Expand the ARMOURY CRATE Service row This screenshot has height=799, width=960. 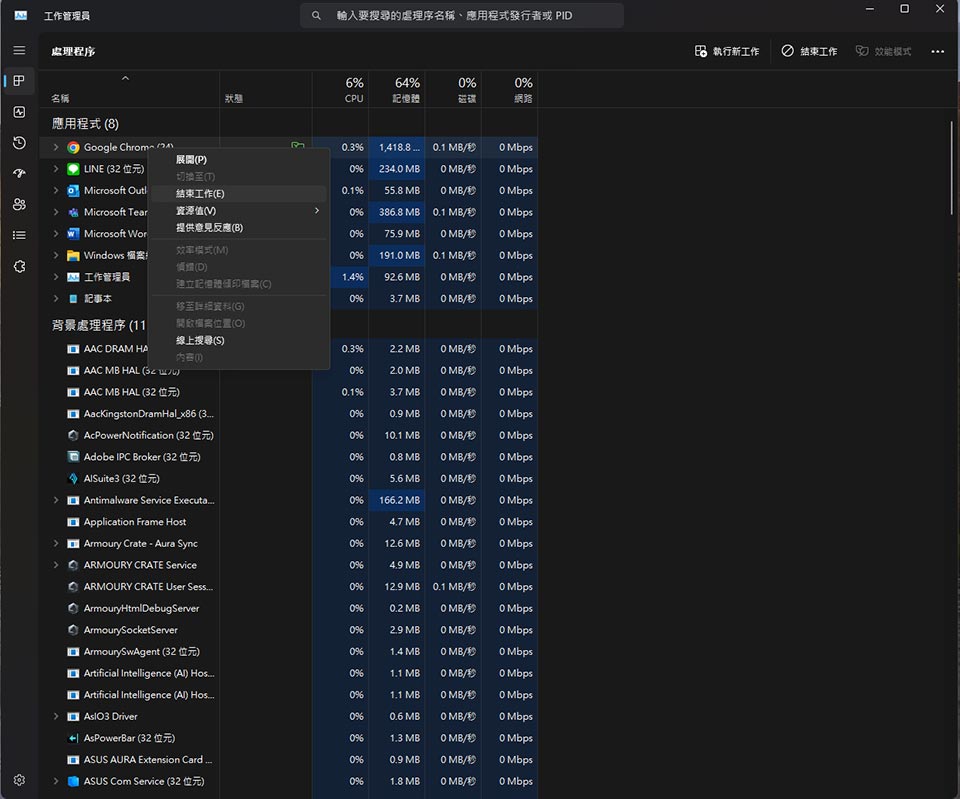click(56, 565)
